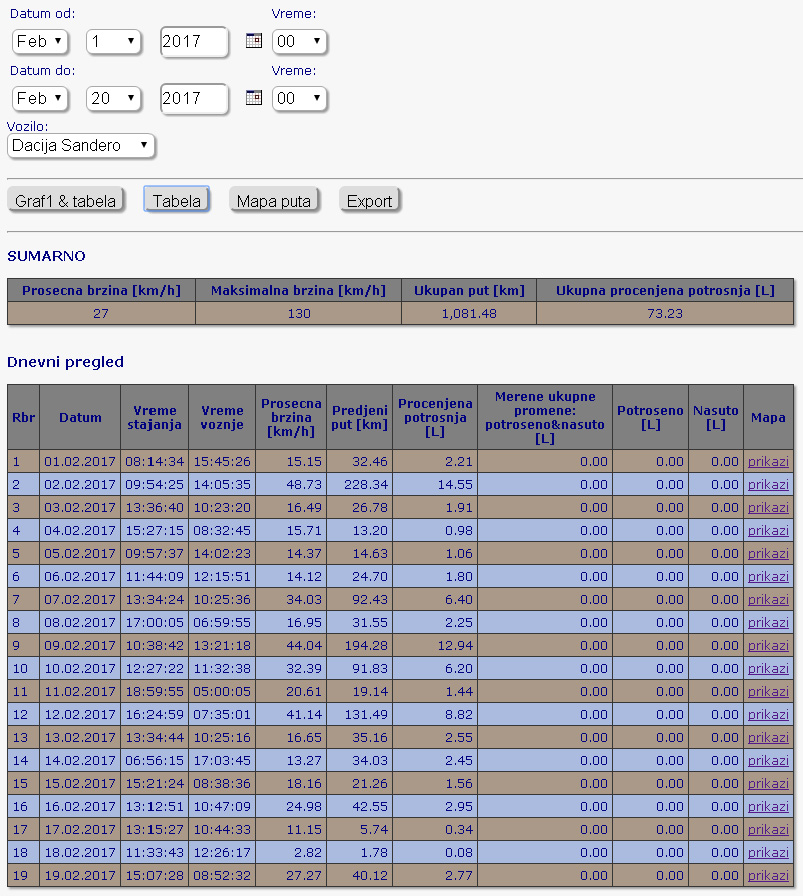
Task: Click the Predjeni put [km] header
Action: pos(359,417)
